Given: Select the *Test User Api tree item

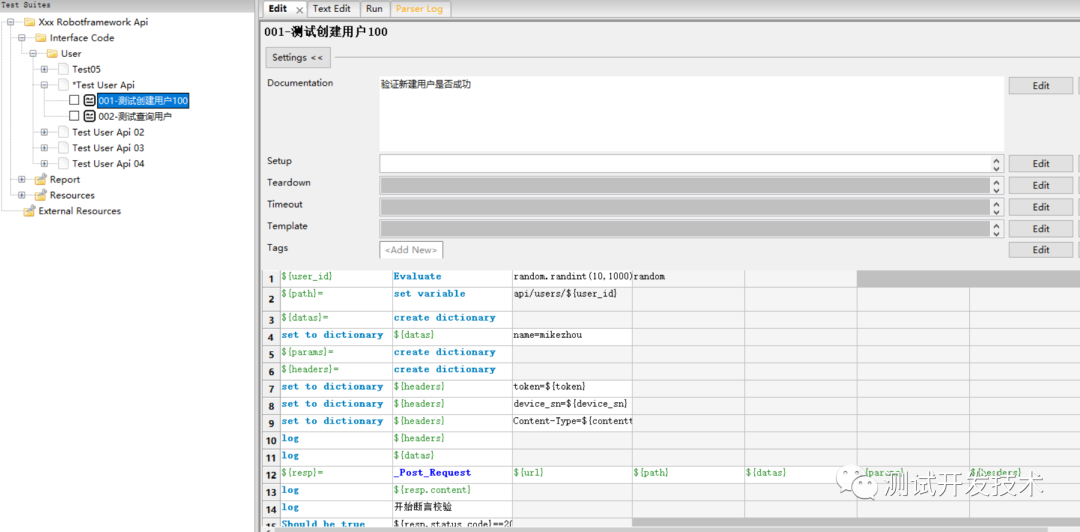Looking at the screenshot, I should point(103,85).
